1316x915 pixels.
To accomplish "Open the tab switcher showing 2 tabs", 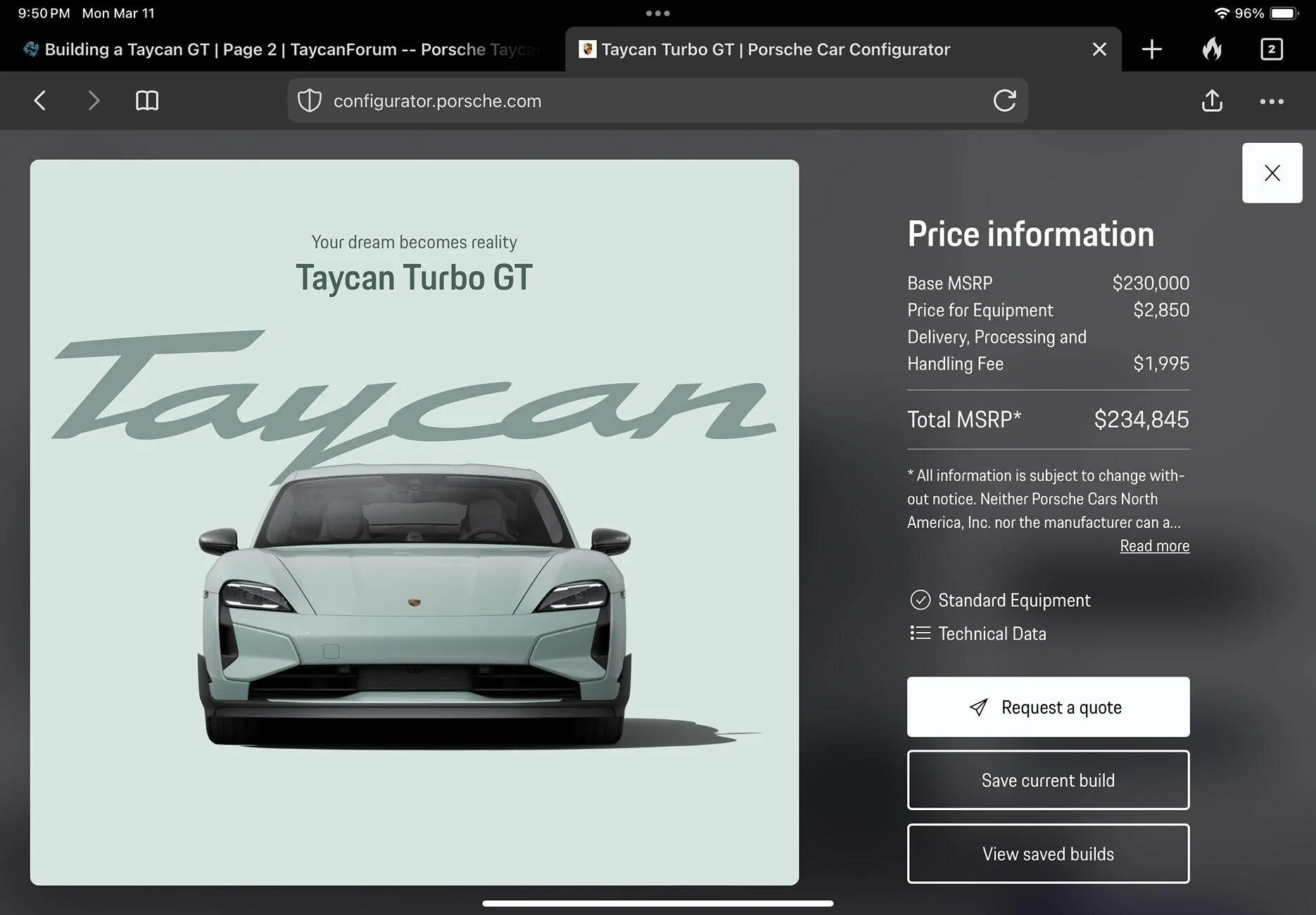I will pos(1272,49).
